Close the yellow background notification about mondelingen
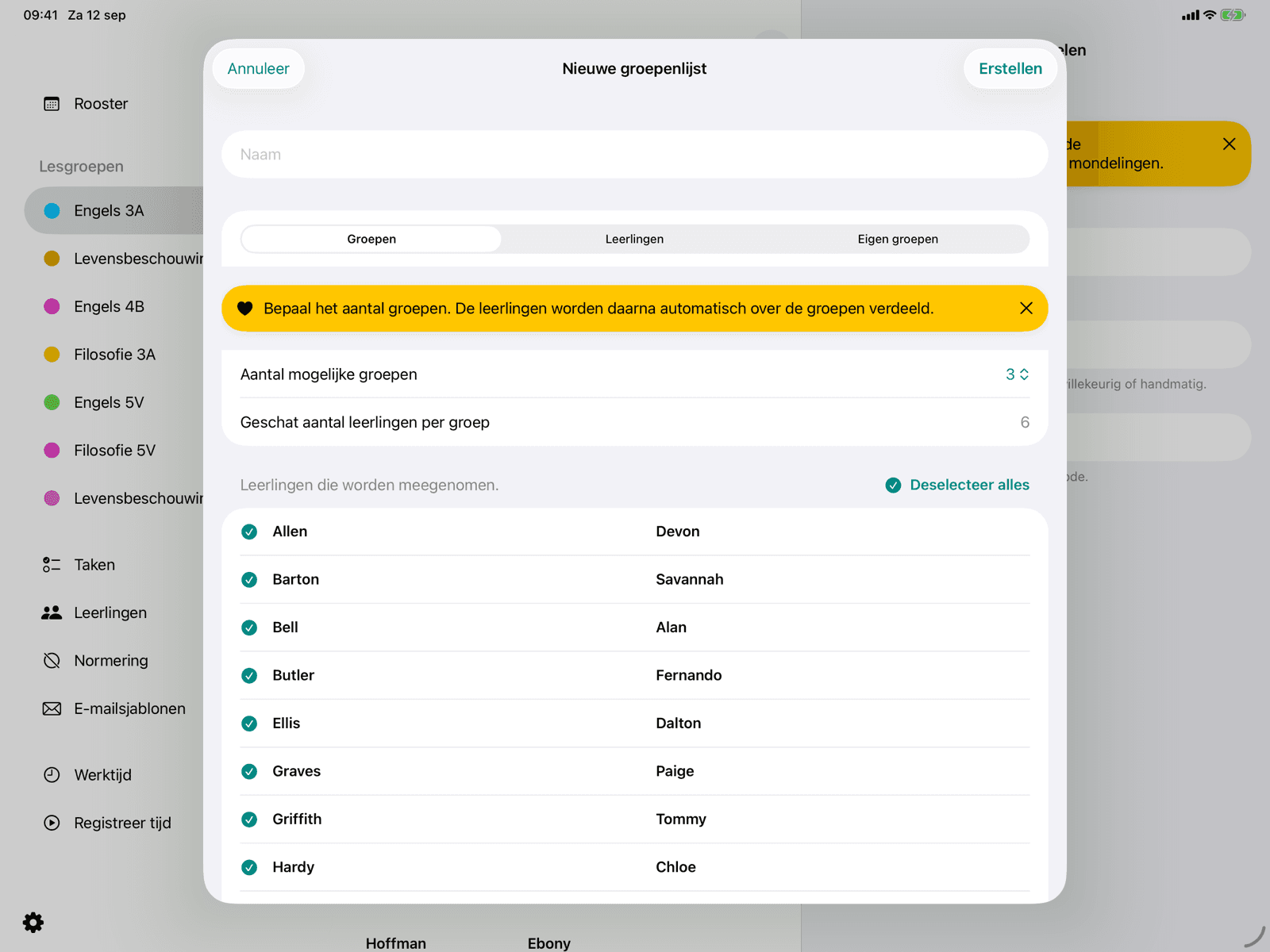 tap(1230, 144)
